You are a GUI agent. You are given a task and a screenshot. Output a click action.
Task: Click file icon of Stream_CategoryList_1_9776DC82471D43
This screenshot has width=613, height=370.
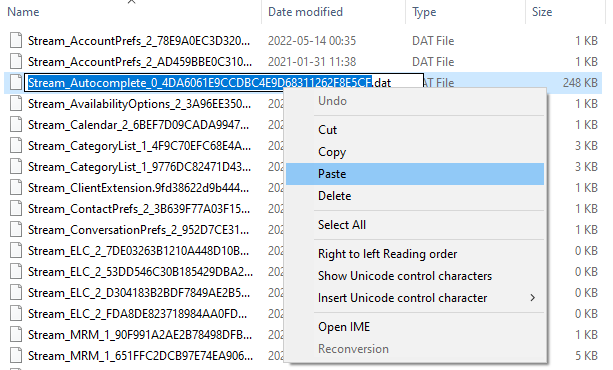pyautogui.click(x=16, y=167)
